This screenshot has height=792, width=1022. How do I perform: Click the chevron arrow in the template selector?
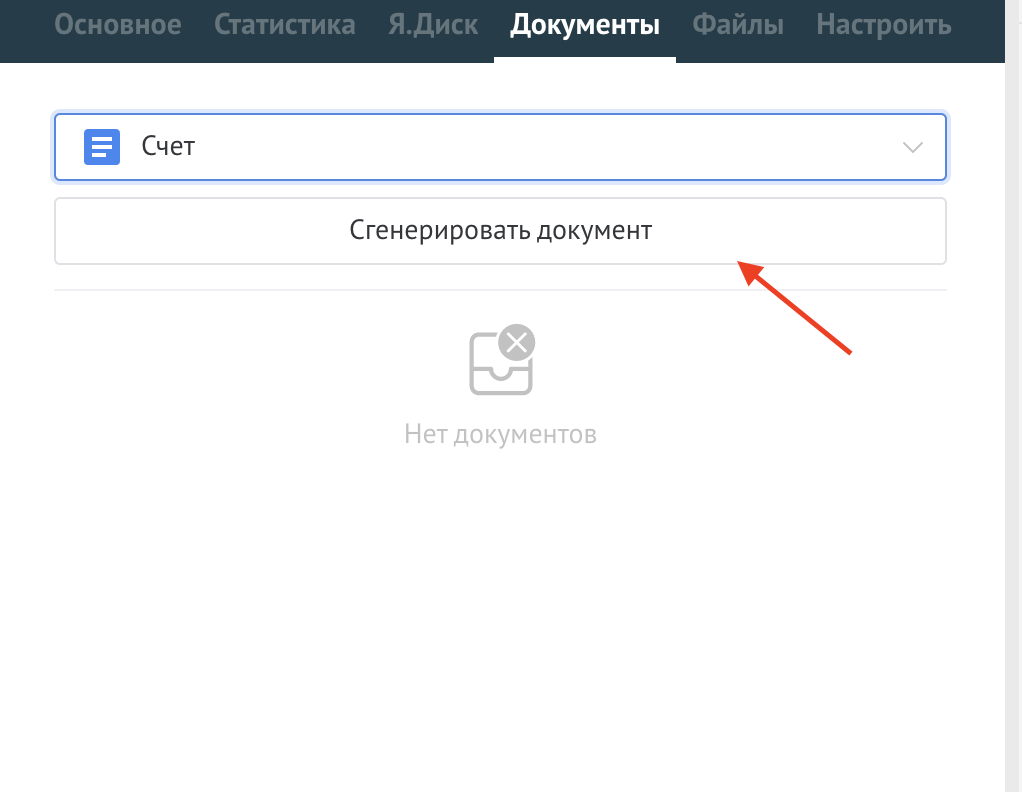pyautogui.click(x=912, y=148)
